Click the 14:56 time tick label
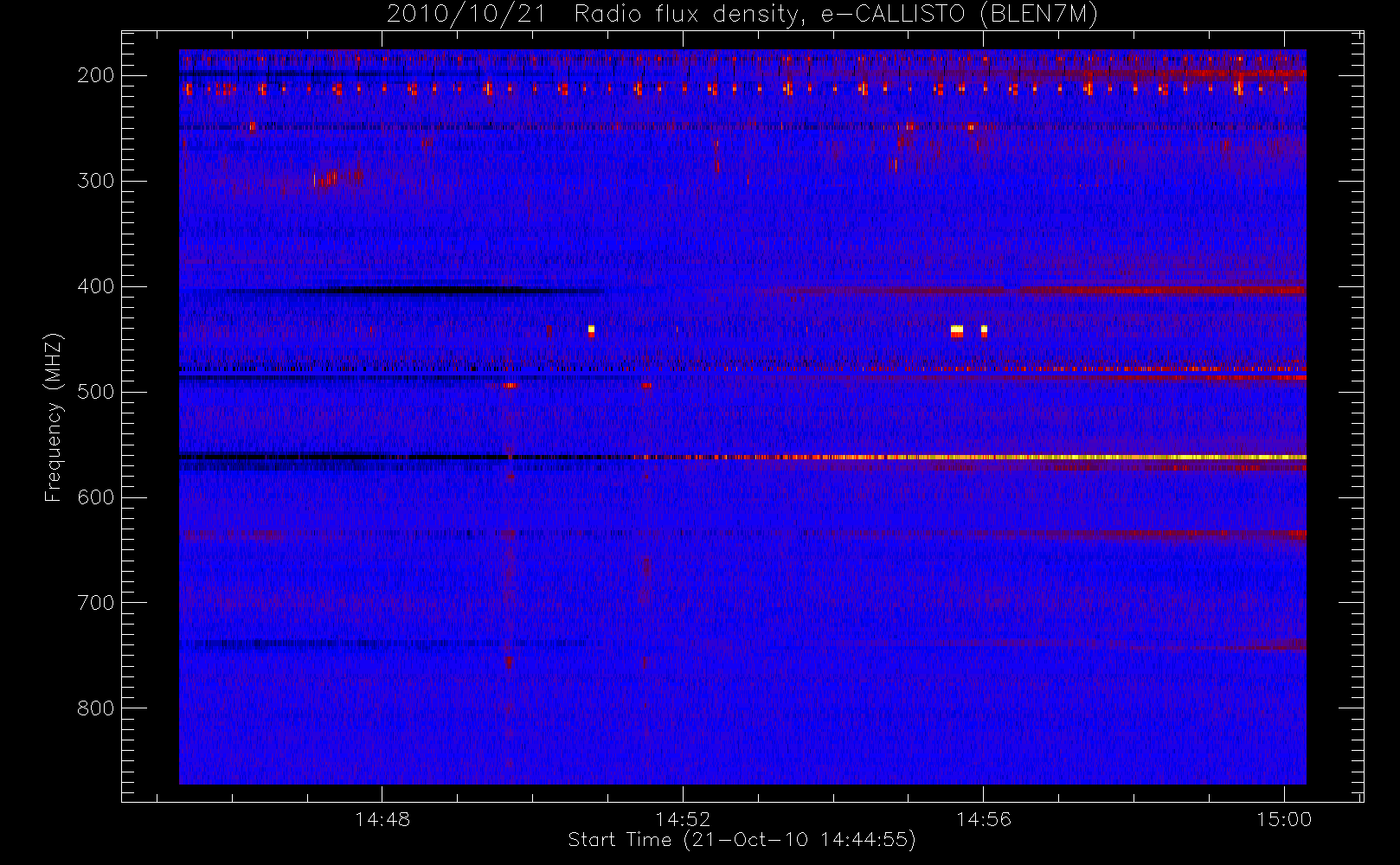 [984, 819]
